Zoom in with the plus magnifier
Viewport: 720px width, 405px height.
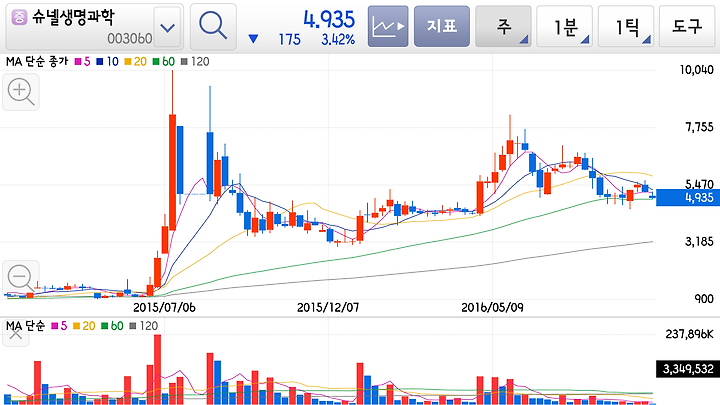[x=21, y=92]
